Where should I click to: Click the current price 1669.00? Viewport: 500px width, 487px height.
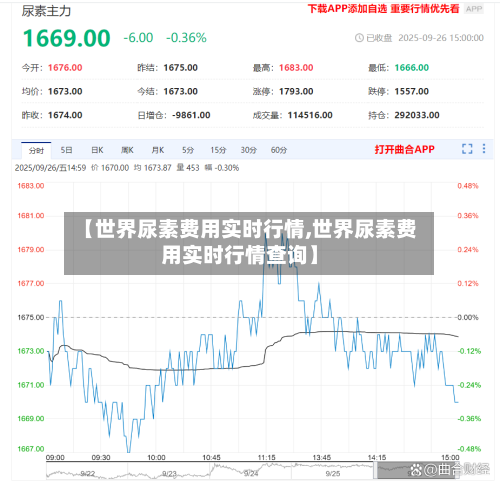tap(66, 38)
